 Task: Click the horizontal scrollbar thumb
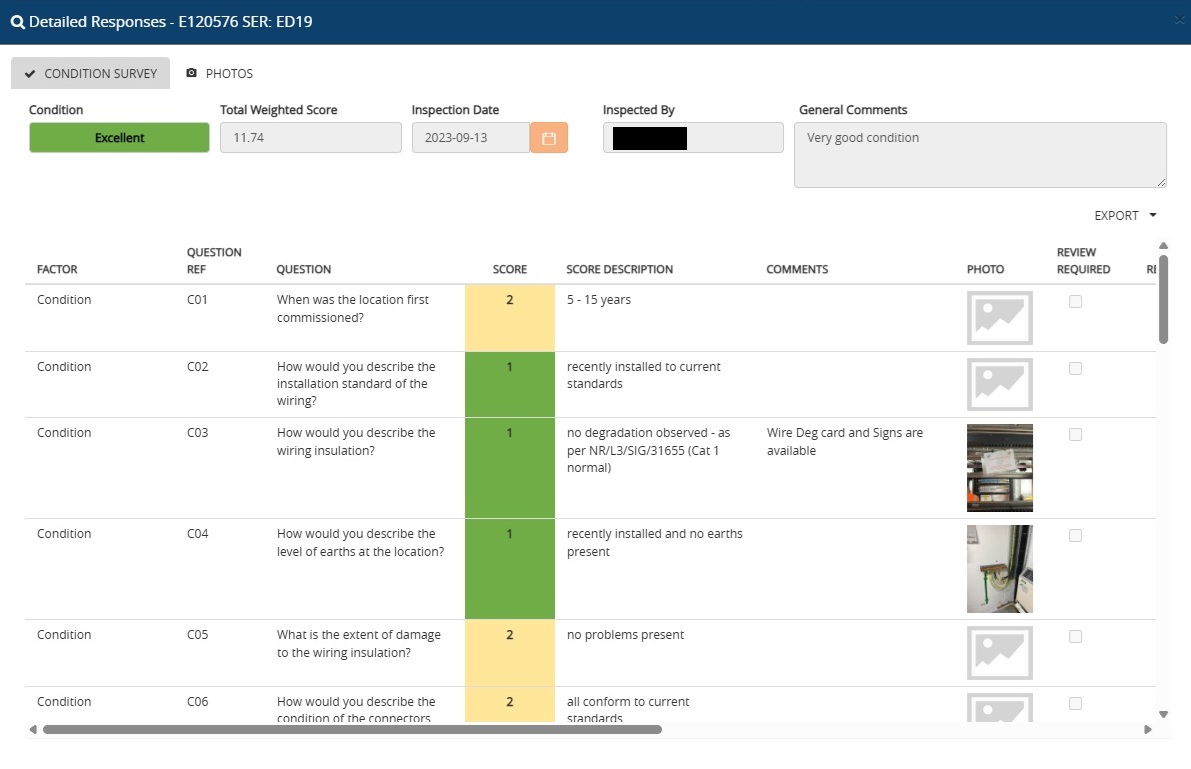352,730
